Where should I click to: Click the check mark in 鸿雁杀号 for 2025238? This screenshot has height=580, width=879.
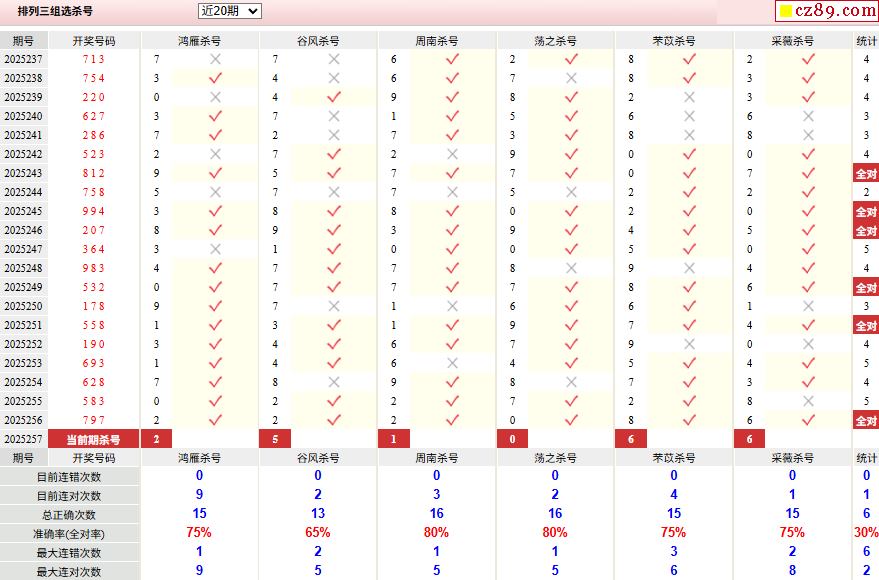coord(215,78)
